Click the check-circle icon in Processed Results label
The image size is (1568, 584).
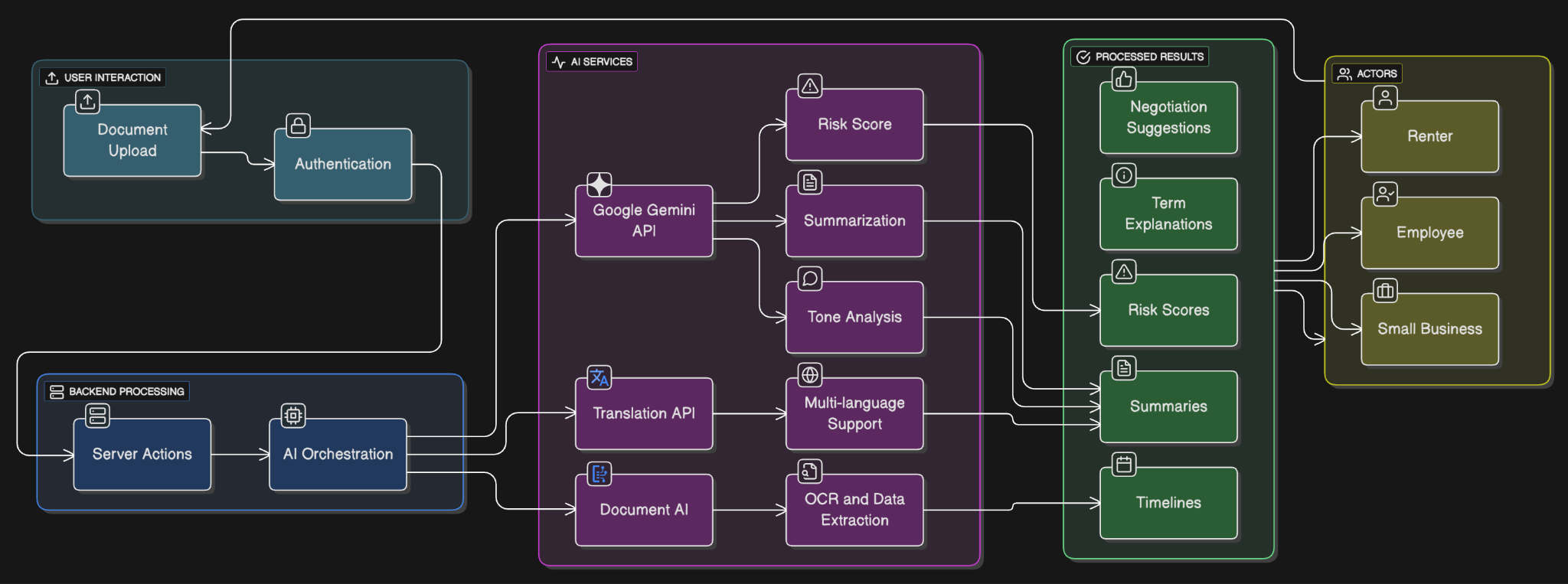1083,57
